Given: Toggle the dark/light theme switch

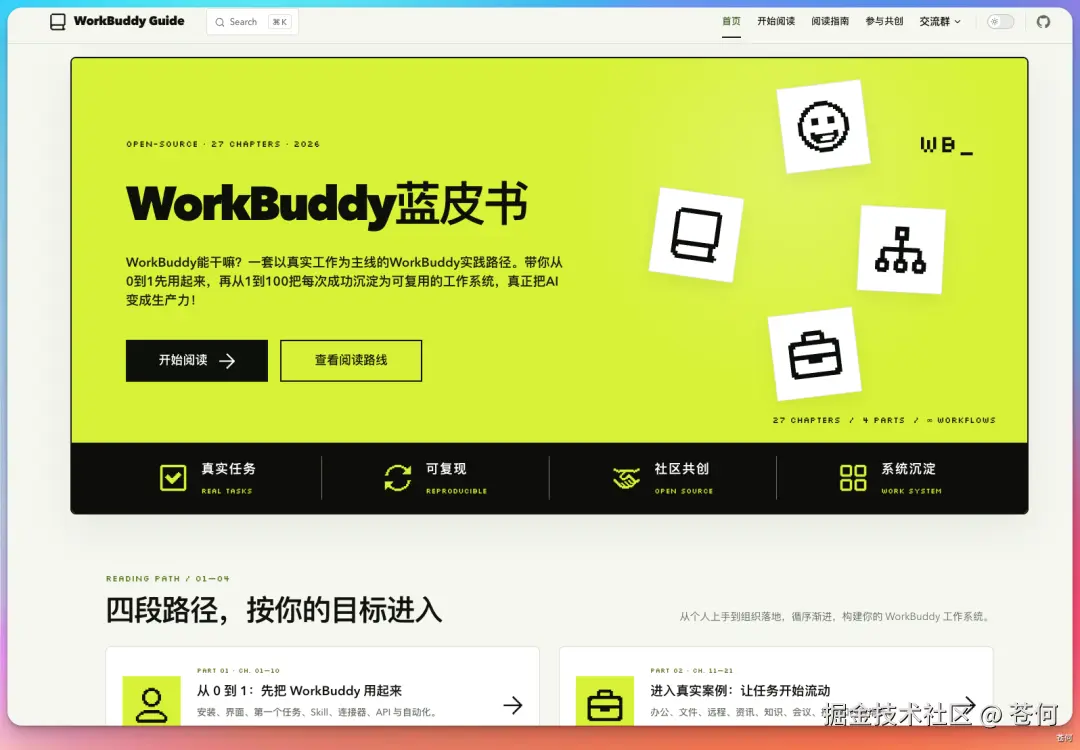Looking at the screenshot, I should 1000,22.
